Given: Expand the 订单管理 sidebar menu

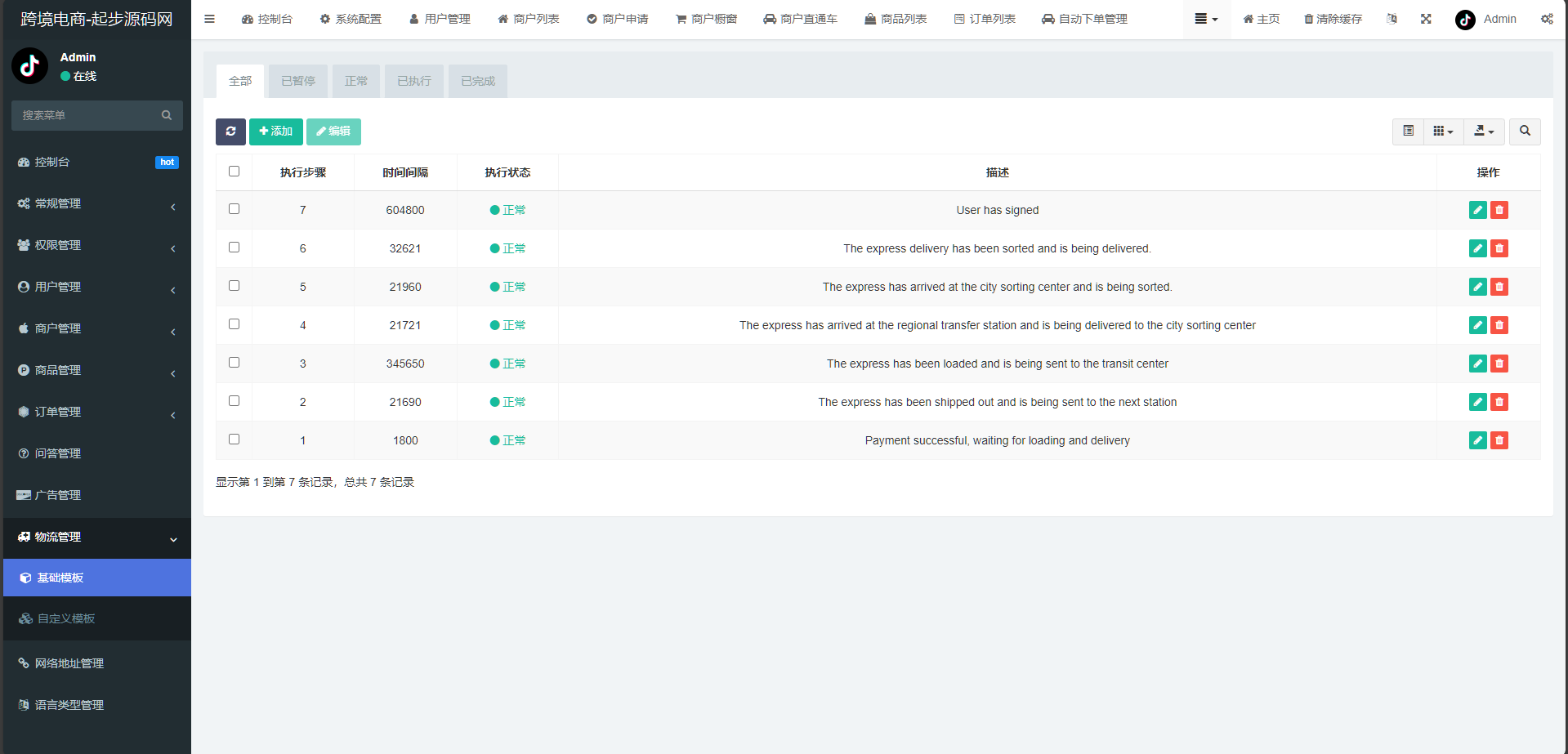Looking at the screenshot, I should [96, 412].
